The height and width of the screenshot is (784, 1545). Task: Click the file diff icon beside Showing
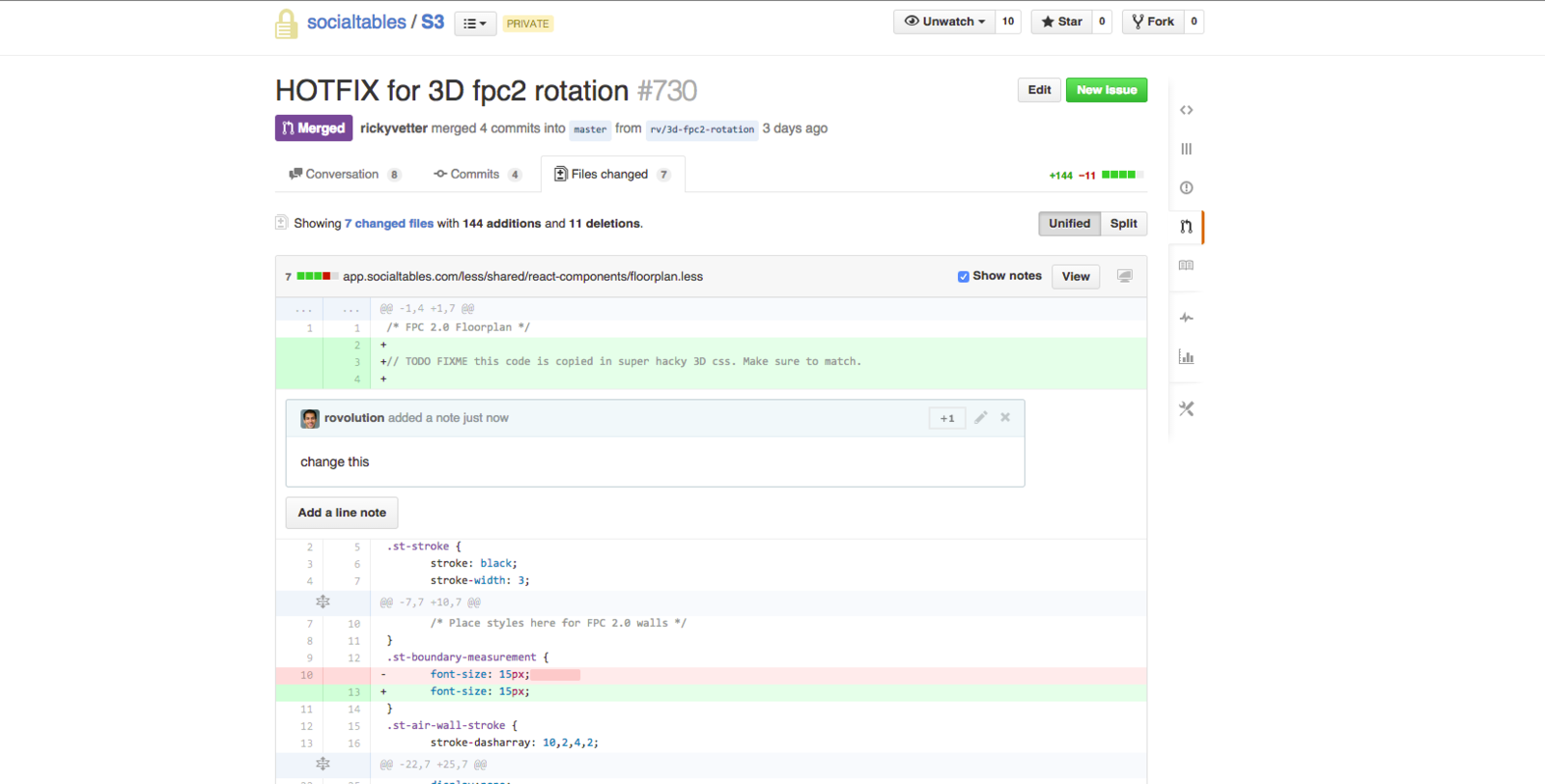pos(281,222)
